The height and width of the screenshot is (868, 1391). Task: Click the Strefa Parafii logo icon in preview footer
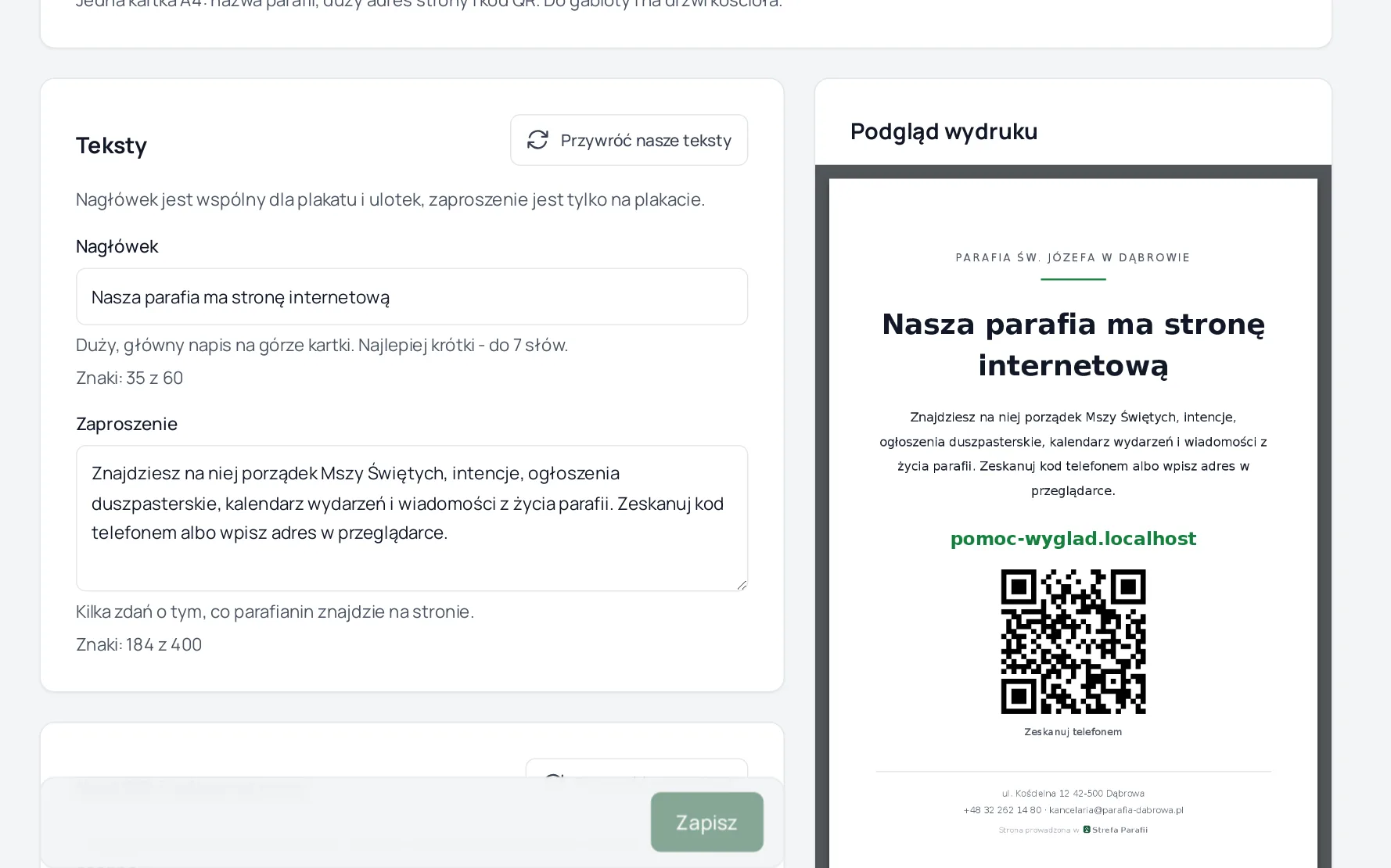pyautogui.click(x=1087, y=830)
